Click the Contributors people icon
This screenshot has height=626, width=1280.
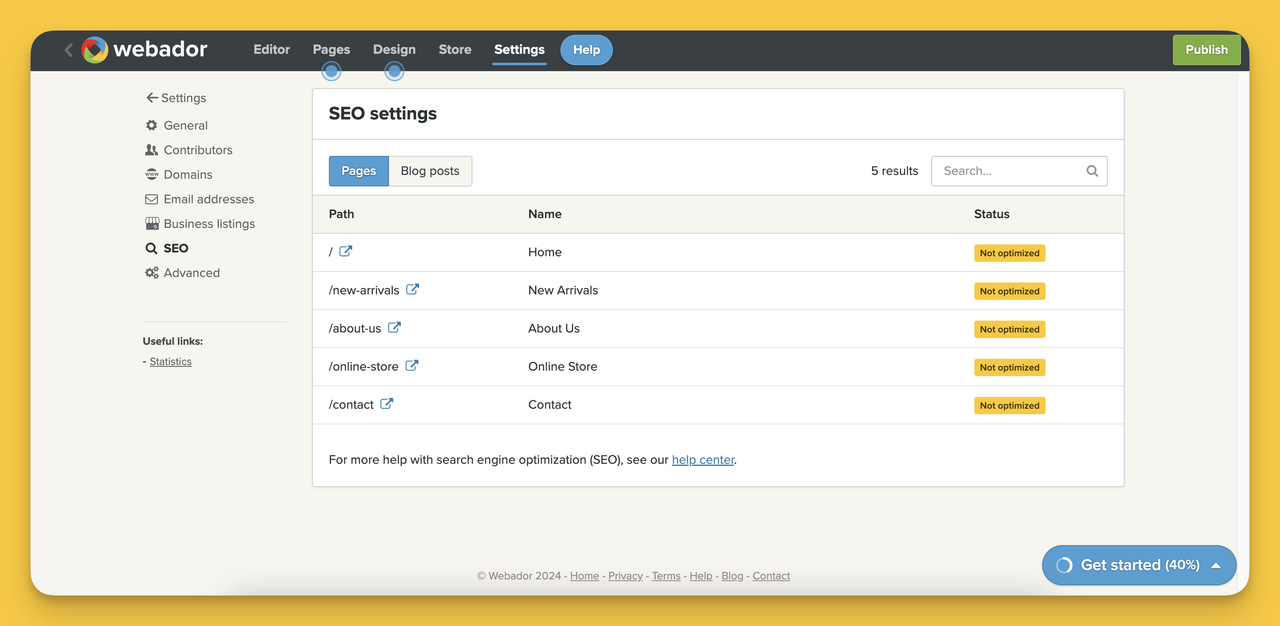click(x=152, y=150)
